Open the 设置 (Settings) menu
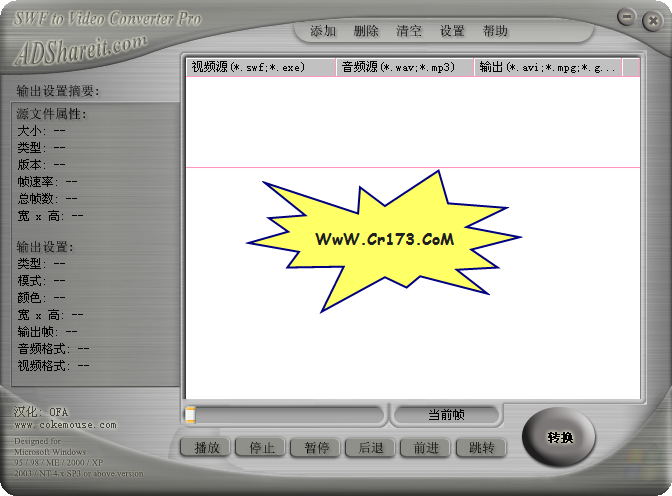The width and height of the screenshot is (672, 496). 452,31
